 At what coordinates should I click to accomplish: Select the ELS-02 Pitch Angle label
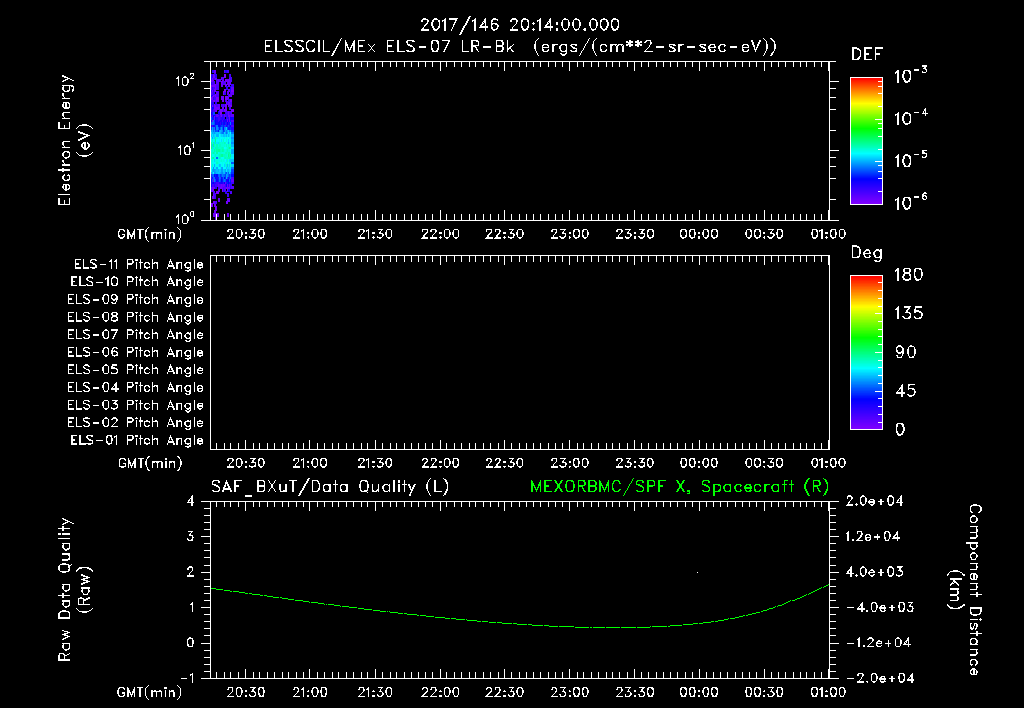click(x=135, y=423)
